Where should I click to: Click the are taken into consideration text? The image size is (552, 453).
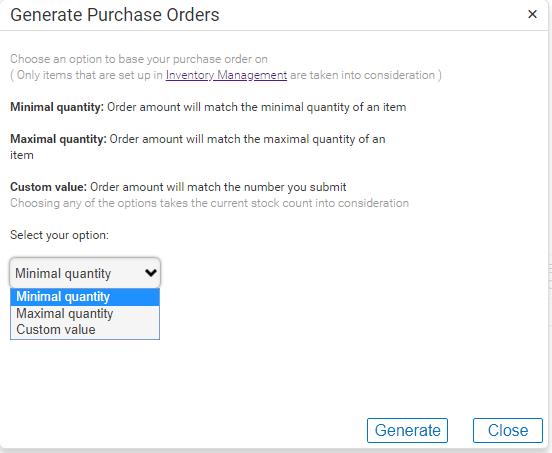366,75
